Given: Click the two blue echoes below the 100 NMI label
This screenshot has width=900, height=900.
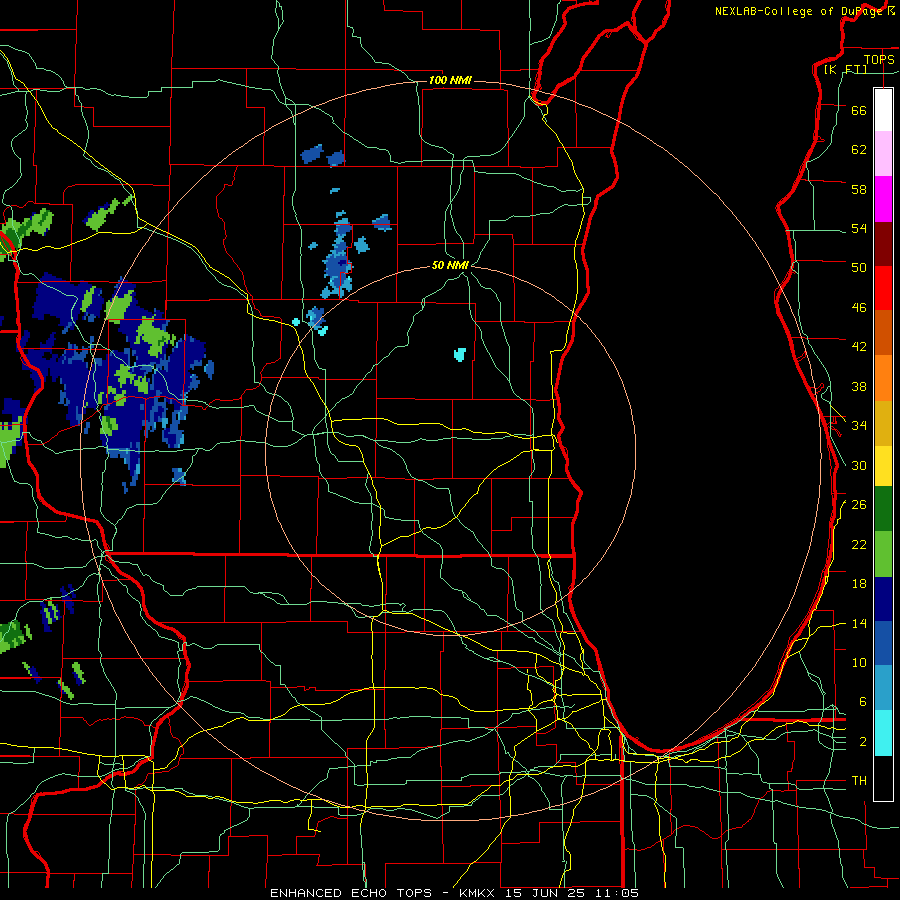Looking at the screenshot, I should coord(322,156).
